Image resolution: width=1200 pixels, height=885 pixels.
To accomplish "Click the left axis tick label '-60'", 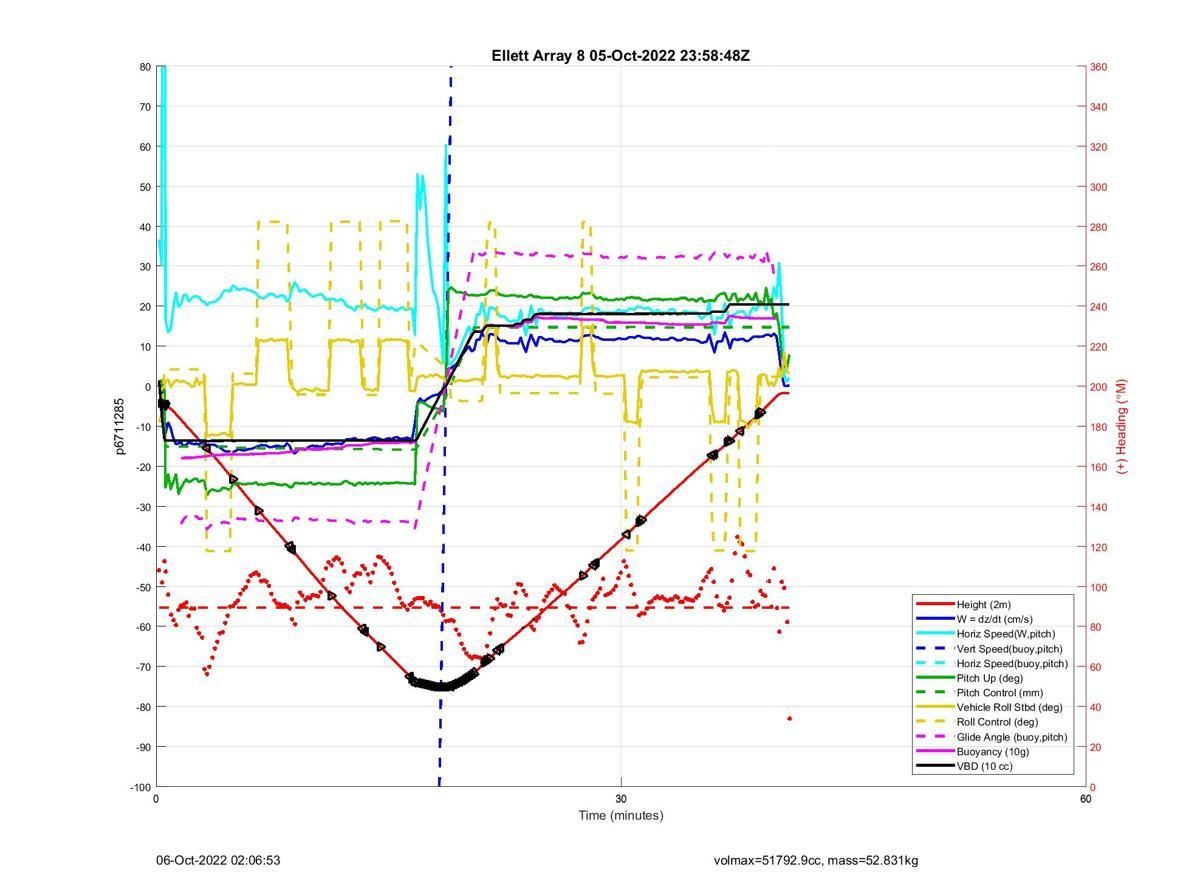I will (x=143, y=627).
